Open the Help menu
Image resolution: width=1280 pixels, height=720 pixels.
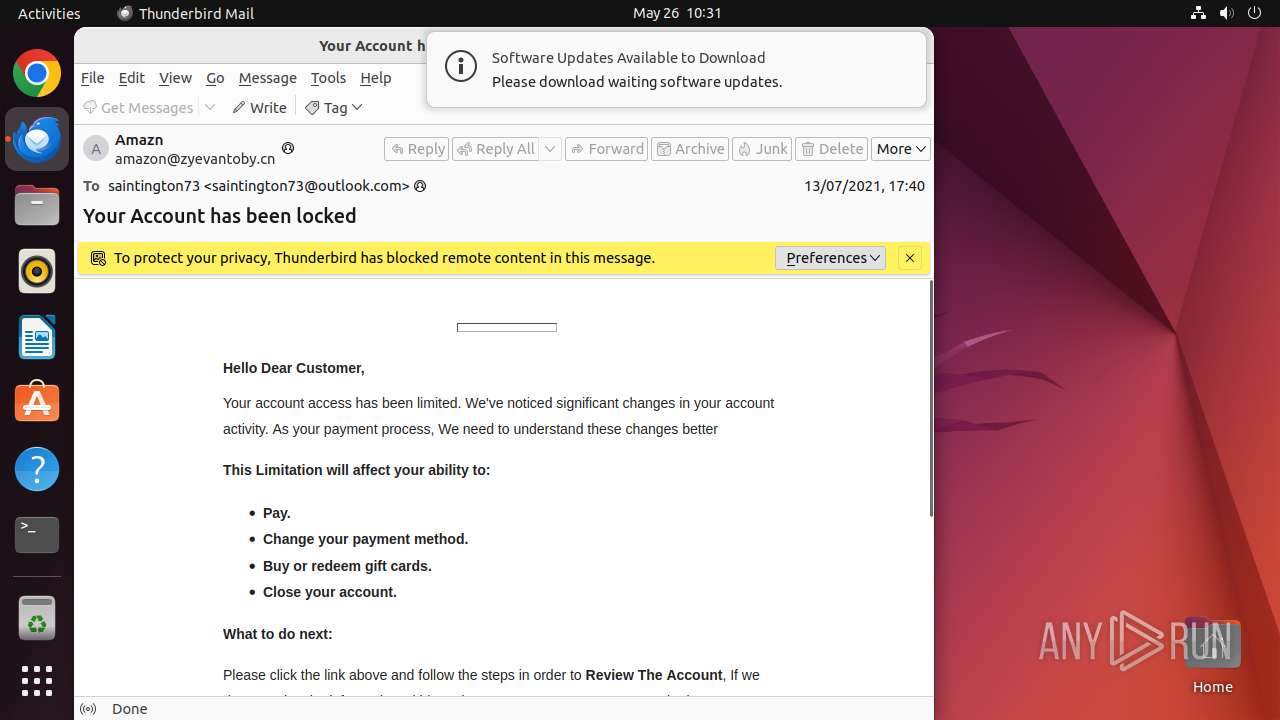(x=375, y=78)
